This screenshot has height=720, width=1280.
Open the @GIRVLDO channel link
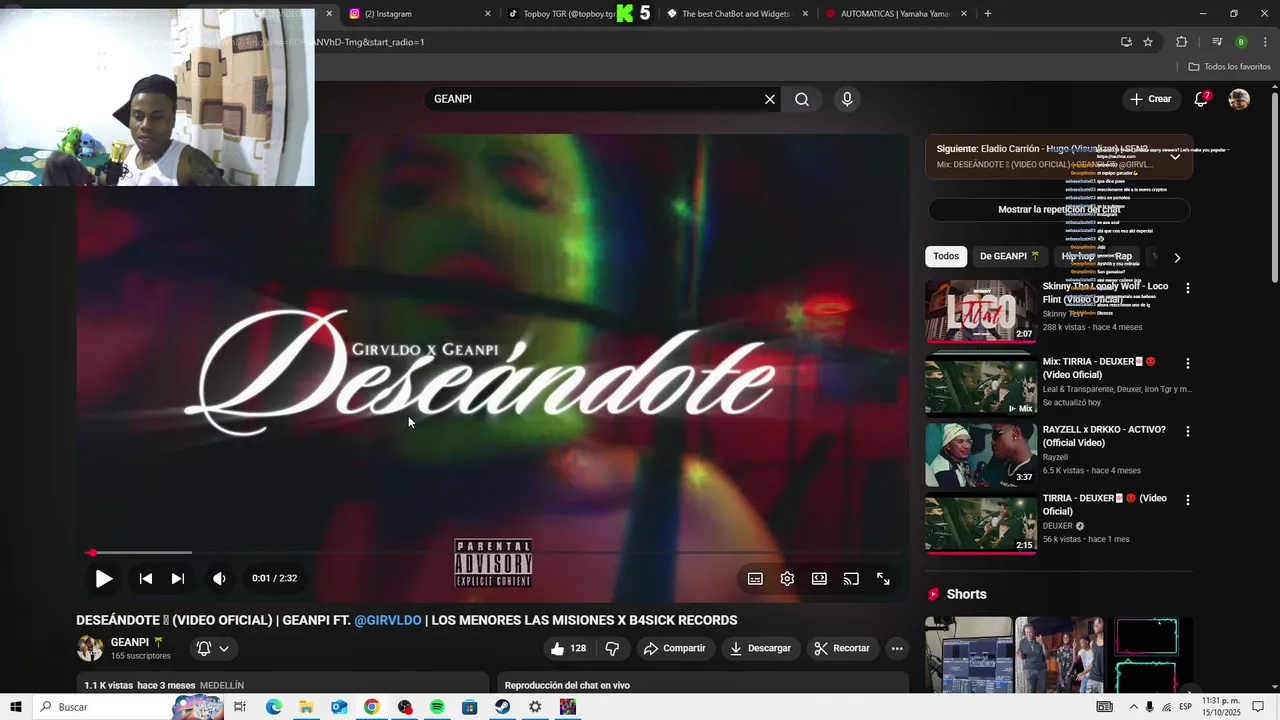coord(388,620)
